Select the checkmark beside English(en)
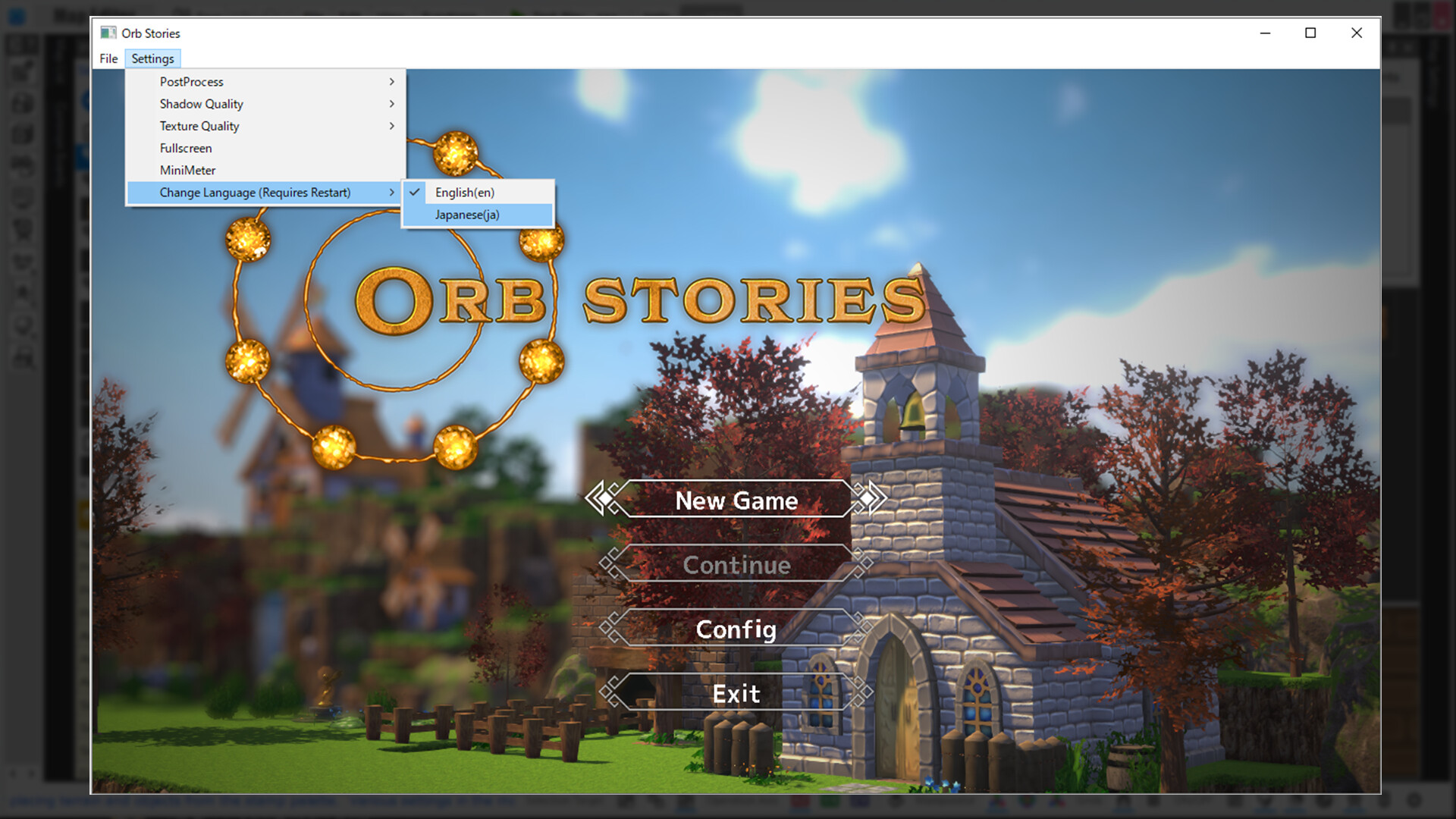Image resolution: width=1456 pixels, height=819 pixels. tap(416, 193)
